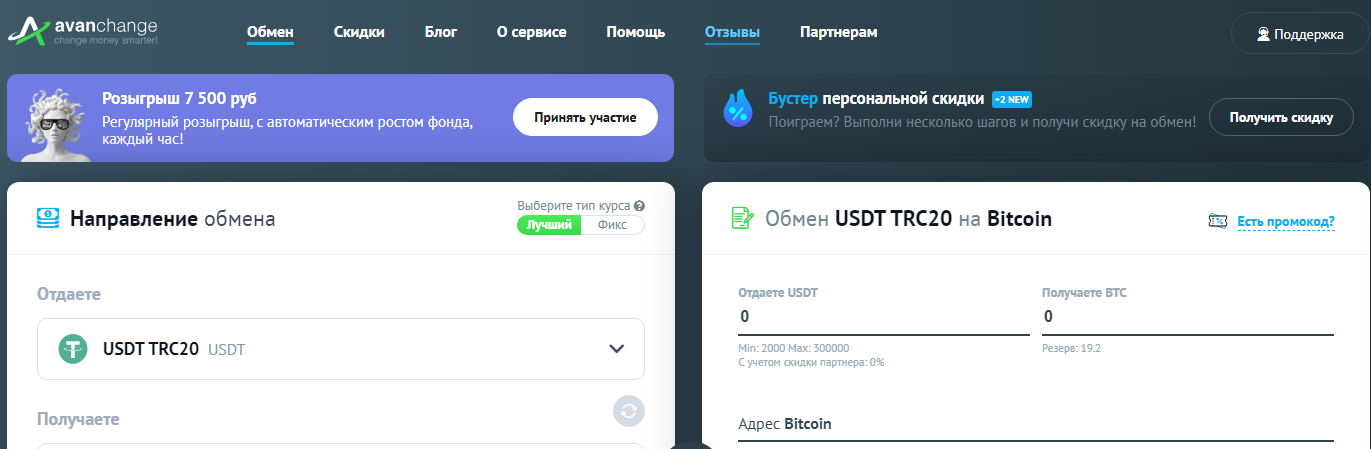Click the Tether USDT coin icon
1371x449 pixels.
[x=73, y=349]
